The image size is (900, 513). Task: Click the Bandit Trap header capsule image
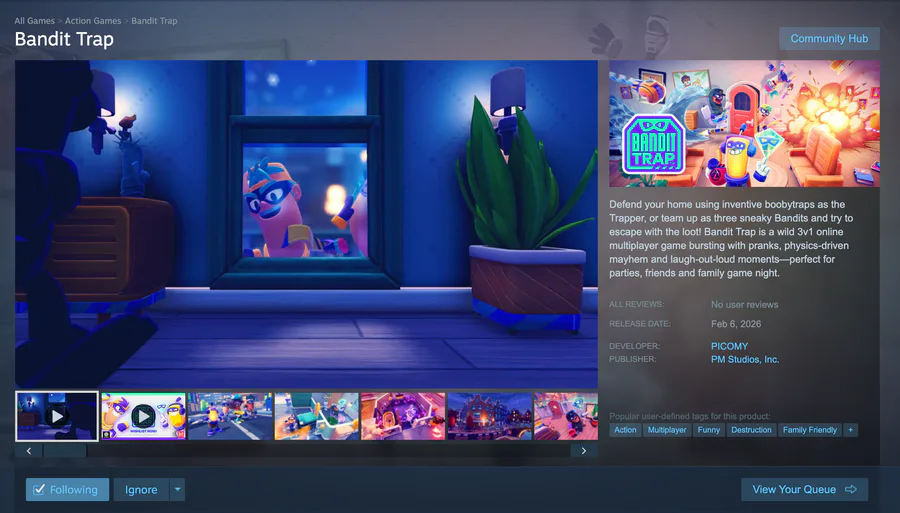click(x=744, y=123)
